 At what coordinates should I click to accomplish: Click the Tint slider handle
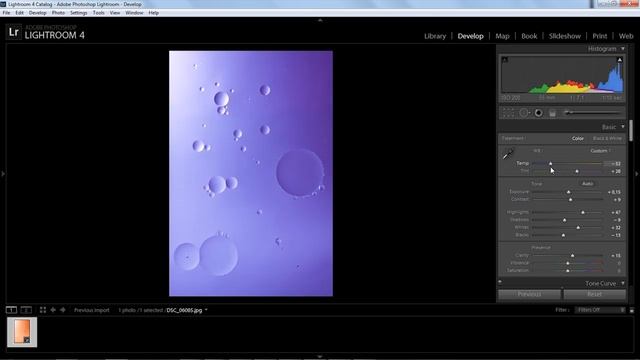tap(577, 171)
